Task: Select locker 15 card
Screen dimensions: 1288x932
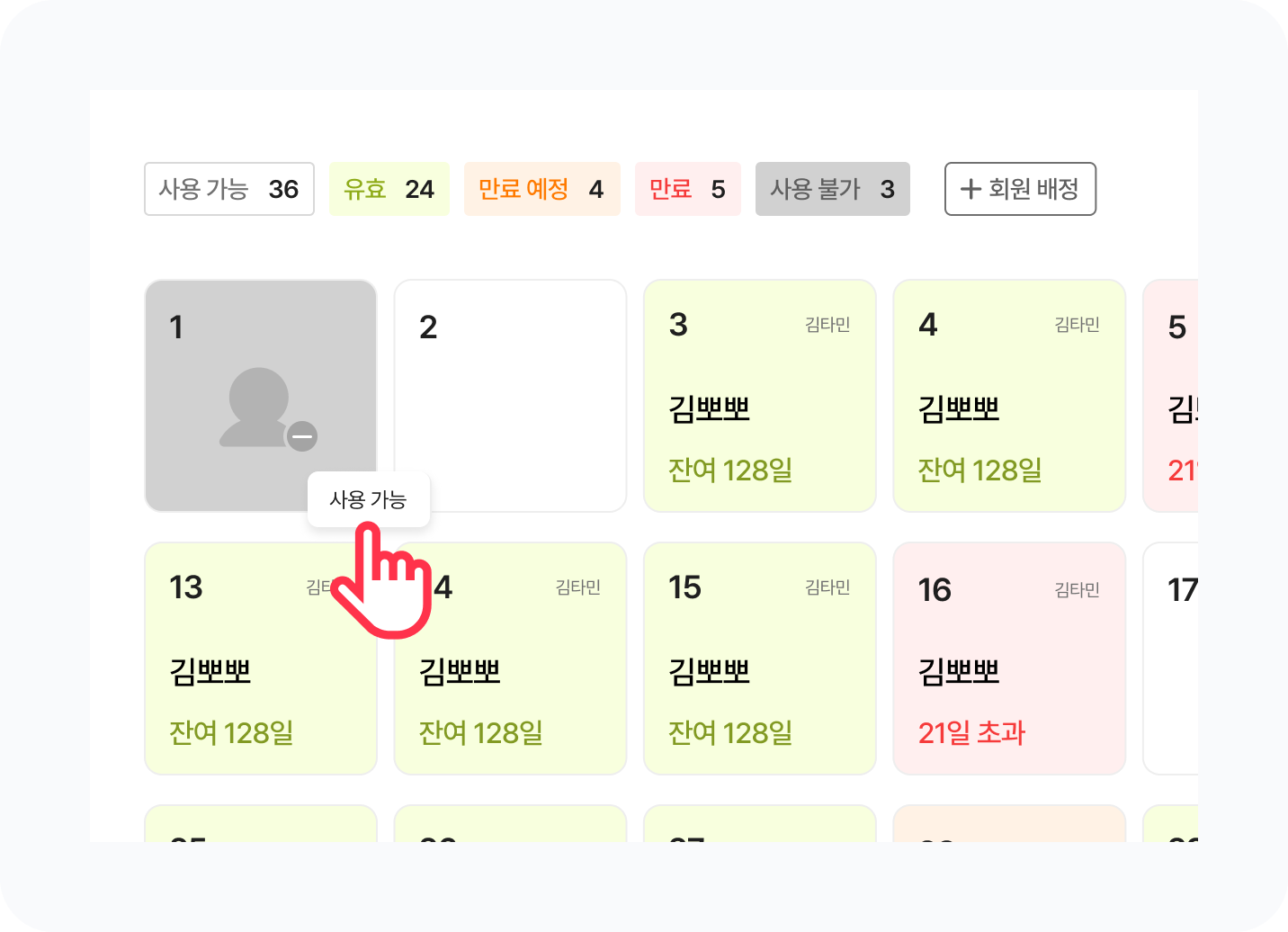Action: [x=759, y=658]
